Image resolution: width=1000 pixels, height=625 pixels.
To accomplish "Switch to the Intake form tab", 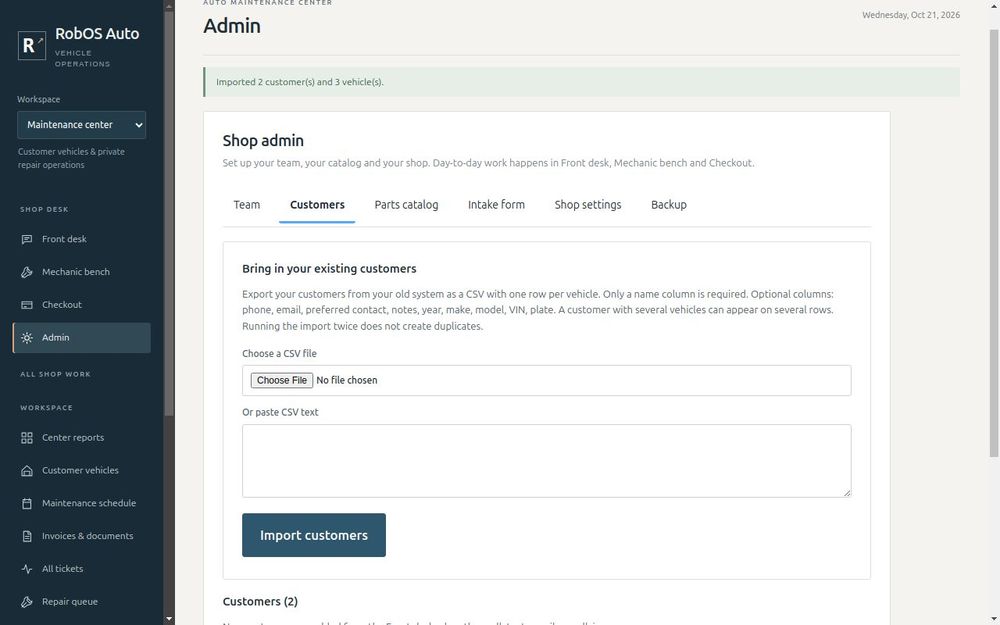I will coord(496,205).
